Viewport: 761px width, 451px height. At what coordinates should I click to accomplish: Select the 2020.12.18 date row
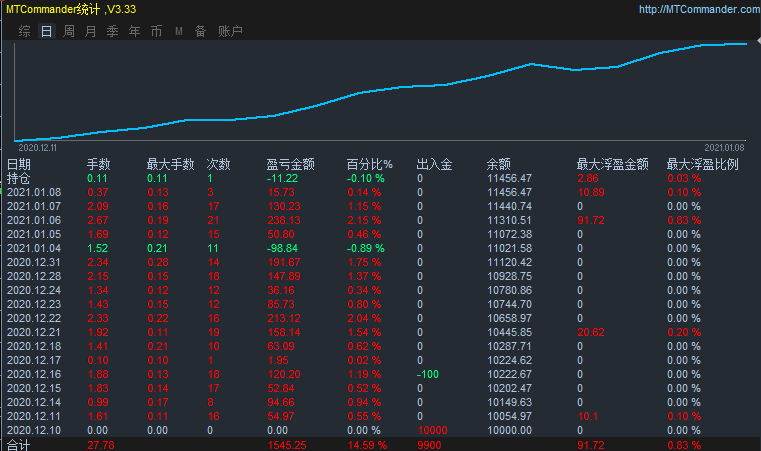34,347
